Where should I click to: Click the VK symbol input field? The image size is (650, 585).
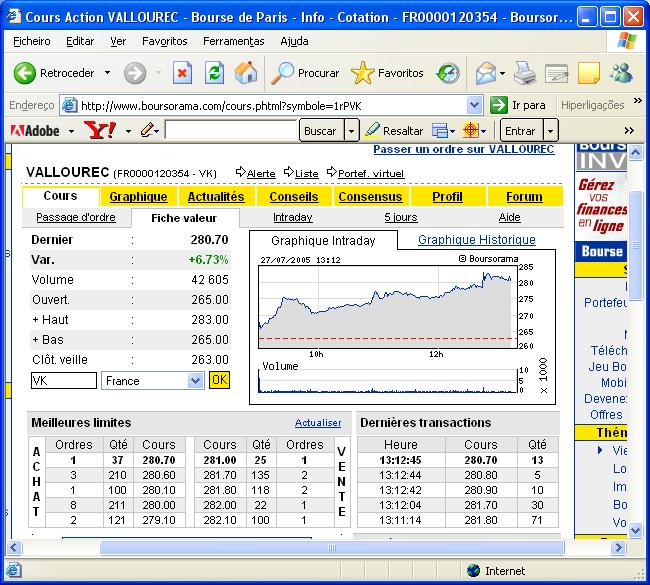tap(64, 381)
